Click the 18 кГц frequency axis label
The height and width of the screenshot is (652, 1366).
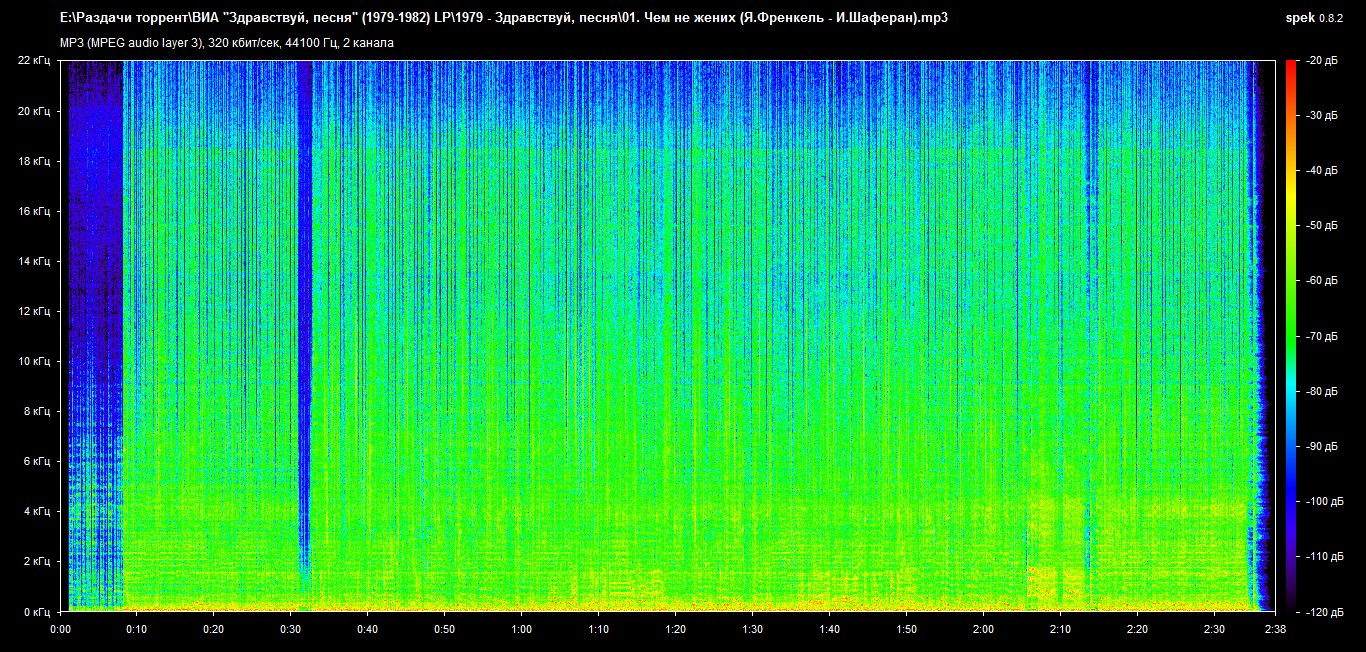tap(34, 161)
